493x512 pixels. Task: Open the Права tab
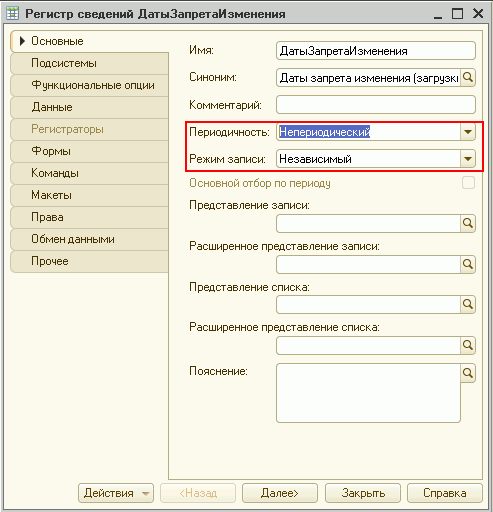tap(89, 217)
